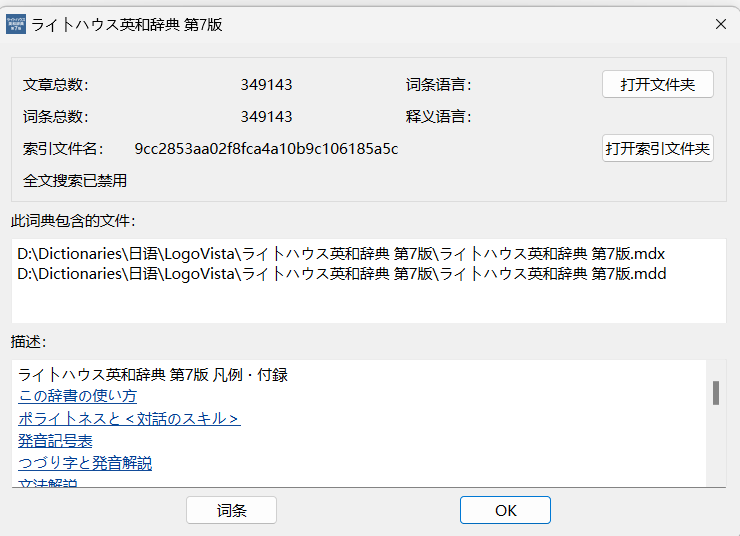Click the 此词典包含的文件 label

point(73,220)
